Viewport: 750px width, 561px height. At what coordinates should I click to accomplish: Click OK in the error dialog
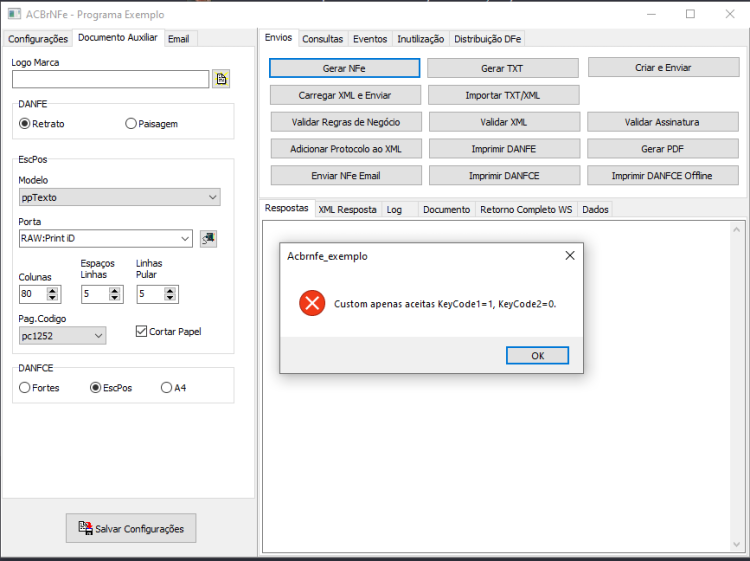point(537,355)
